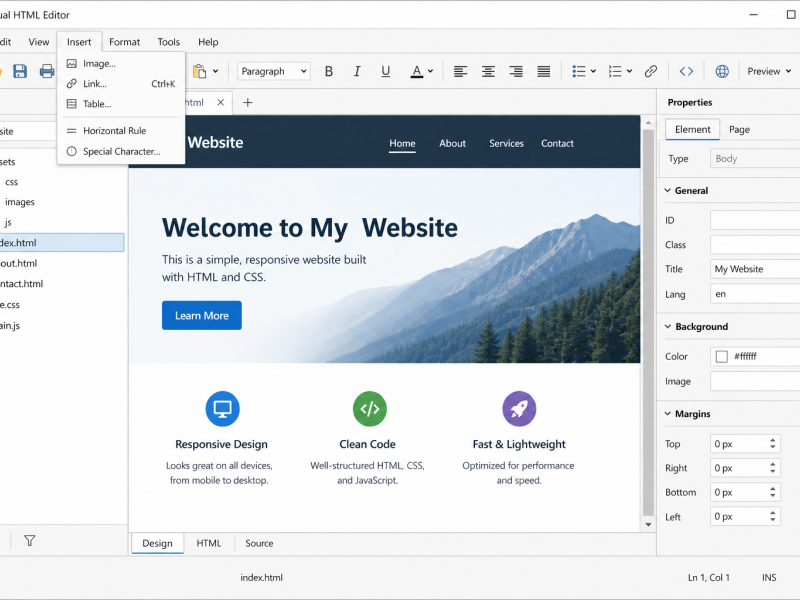Collapse the Margins section
Viewport: 800px width, 600px height.
click(667, 414)
